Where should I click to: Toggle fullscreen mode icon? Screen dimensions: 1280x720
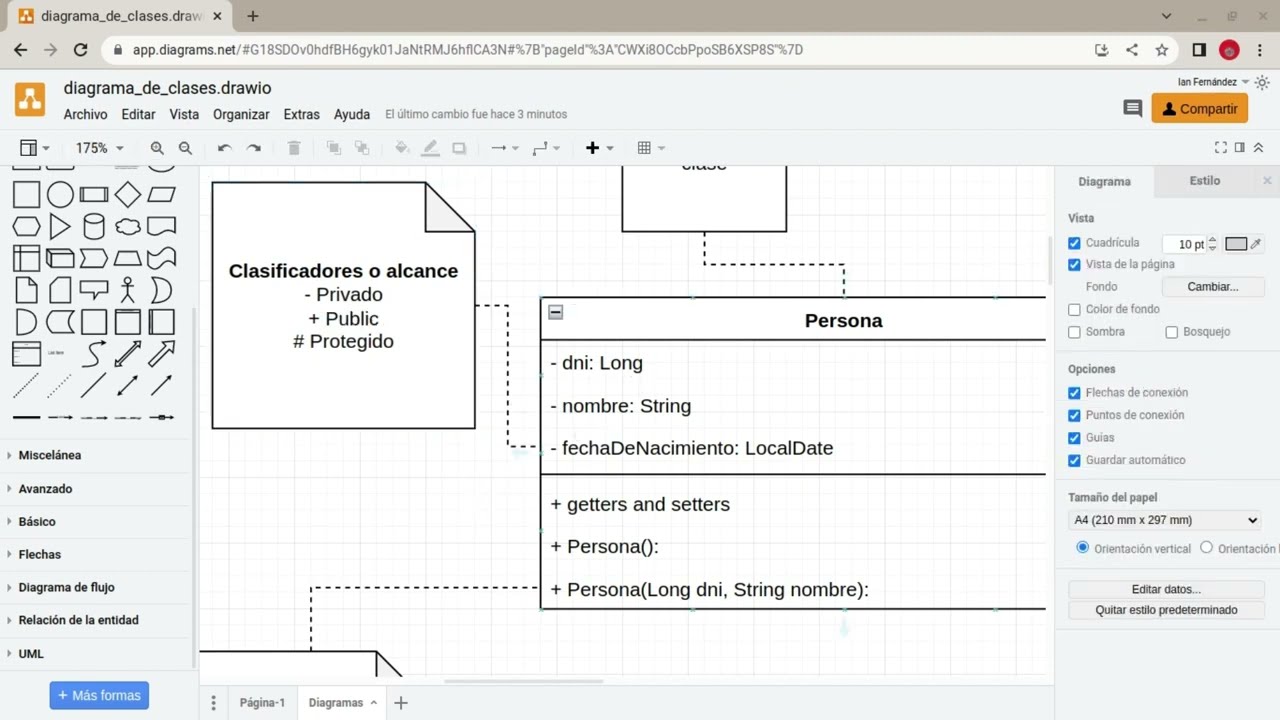point(1221,148)
